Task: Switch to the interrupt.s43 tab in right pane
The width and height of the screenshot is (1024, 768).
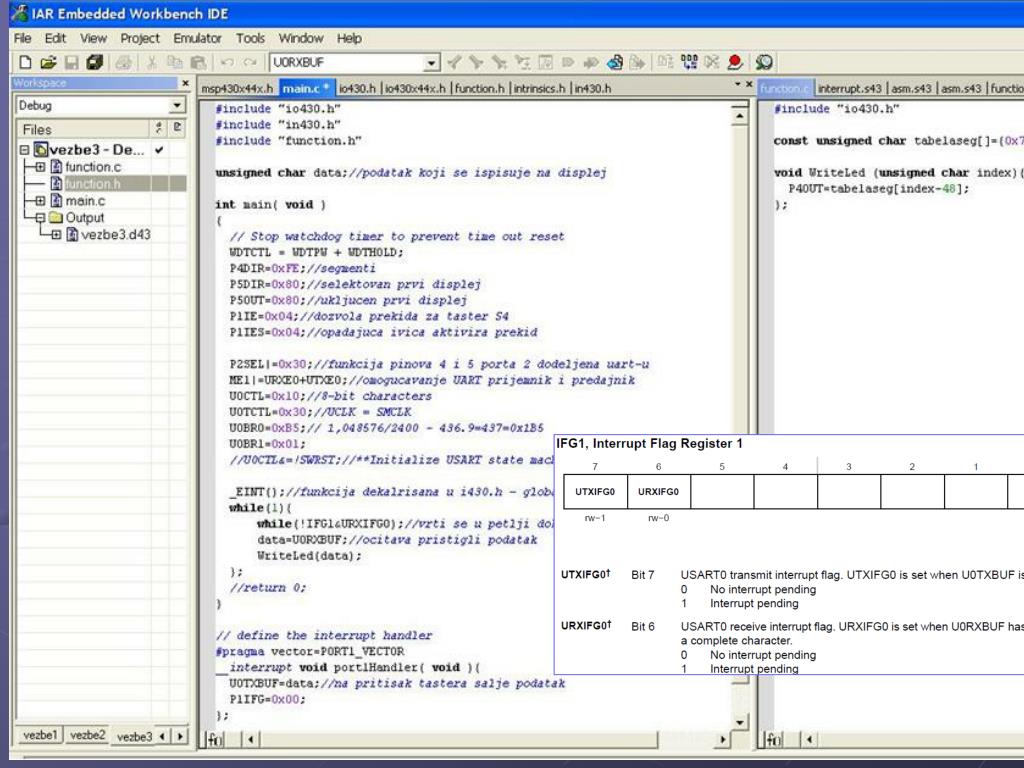Action: tap(849, 88)
